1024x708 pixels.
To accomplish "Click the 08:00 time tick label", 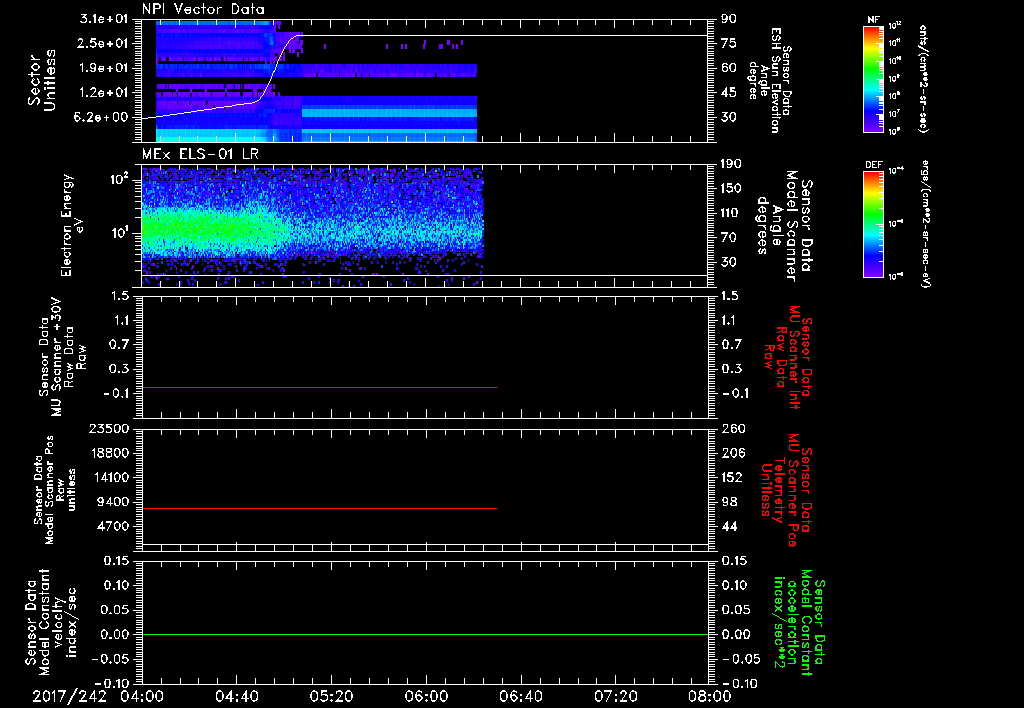I will tap(710, 696).
